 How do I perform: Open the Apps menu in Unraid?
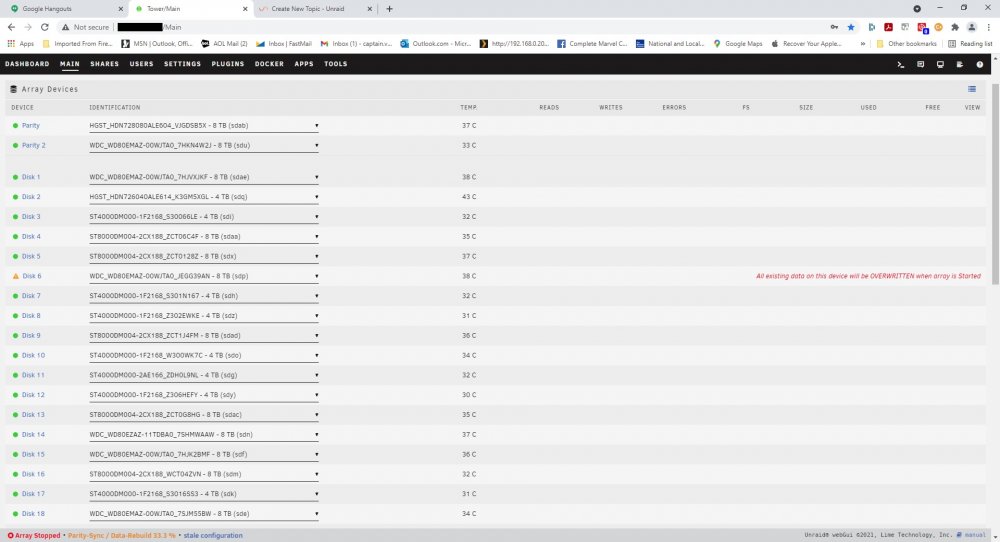coord(304,64)
